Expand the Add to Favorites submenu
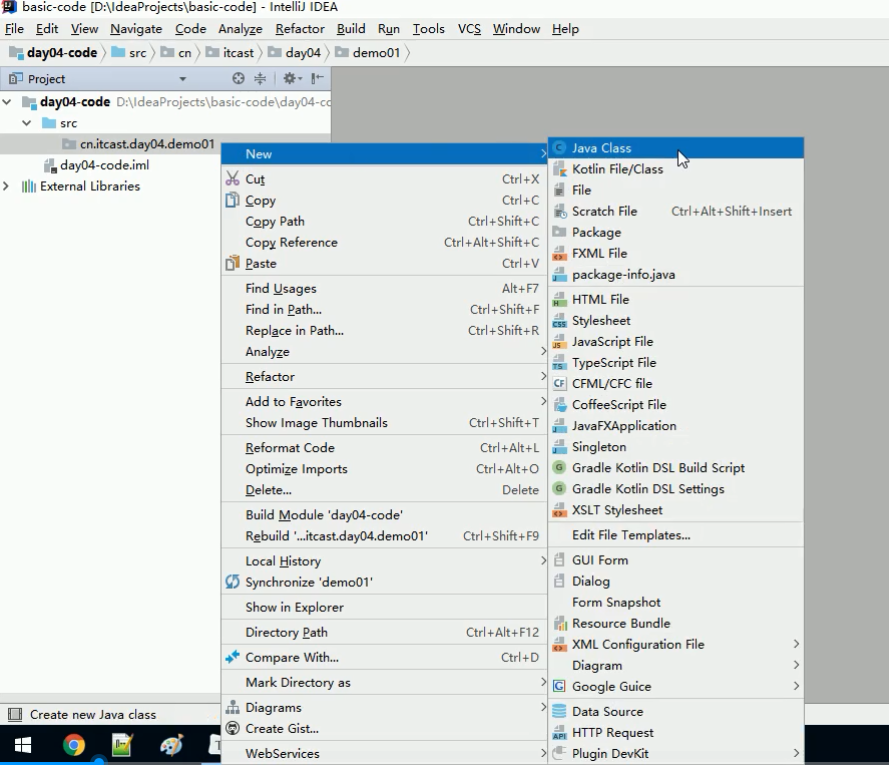This screenshot has height=765, width=889. (x=384, y=401)
